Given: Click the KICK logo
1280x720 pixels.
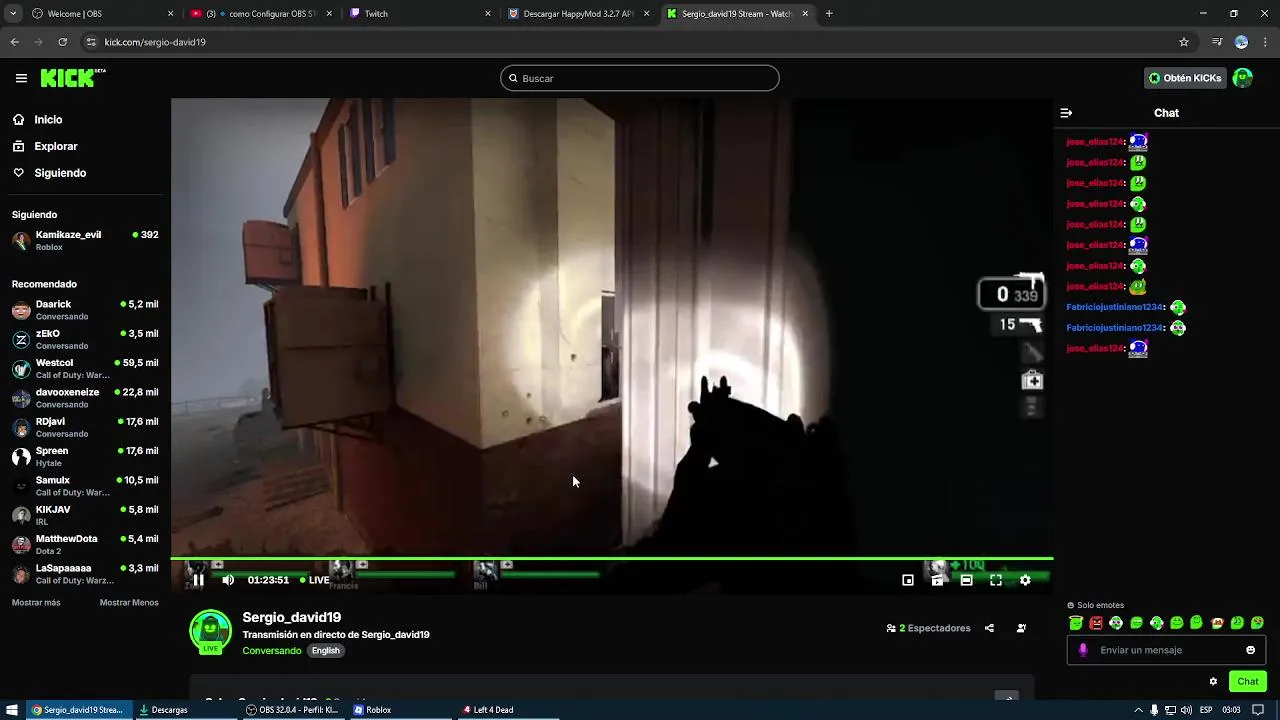Looking at the screenshot, I should [x=73, y=78].
